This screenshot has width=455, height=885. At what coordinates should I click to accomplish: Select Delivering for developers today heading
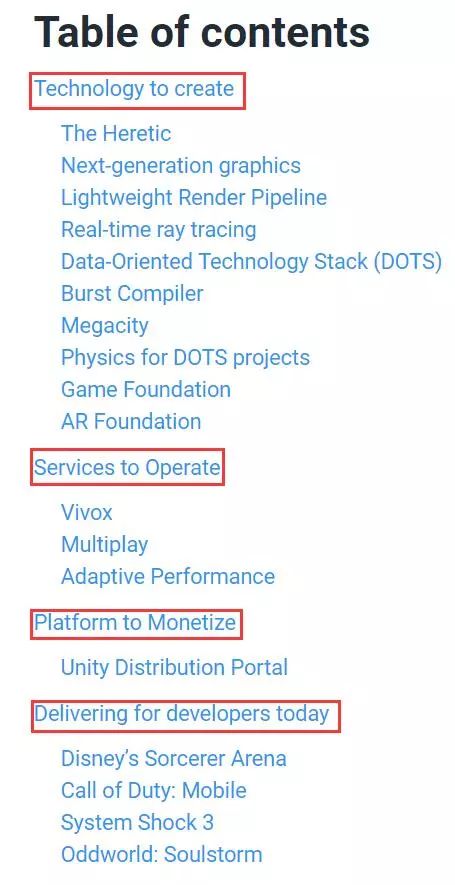click(x=181, y=713)
